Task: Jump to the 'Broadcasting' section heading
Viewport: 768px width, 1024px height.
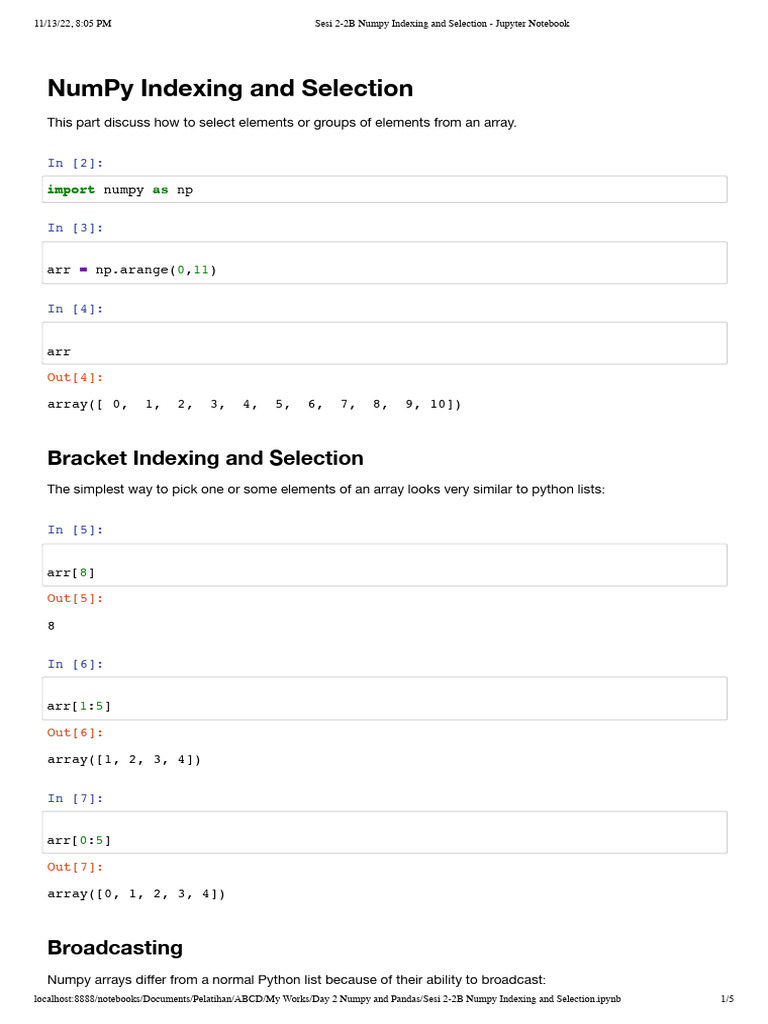Action: point(115,947)
